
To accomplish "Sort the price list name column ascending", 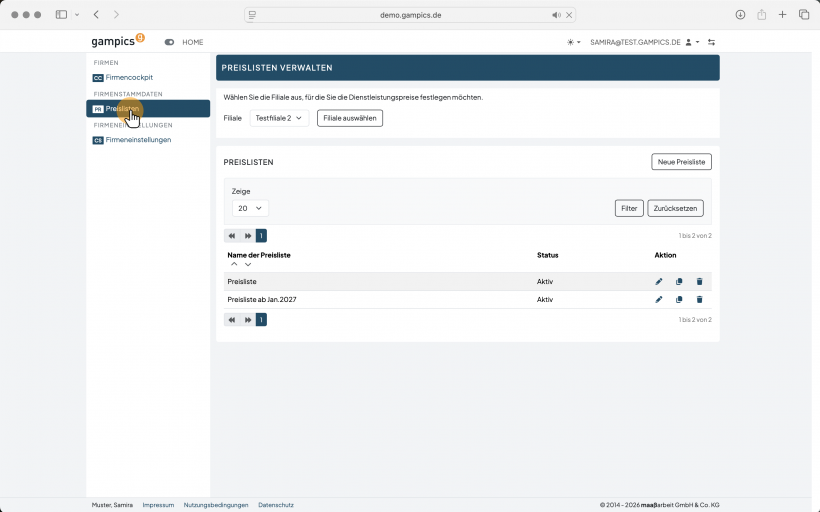I will coord(234,264).
